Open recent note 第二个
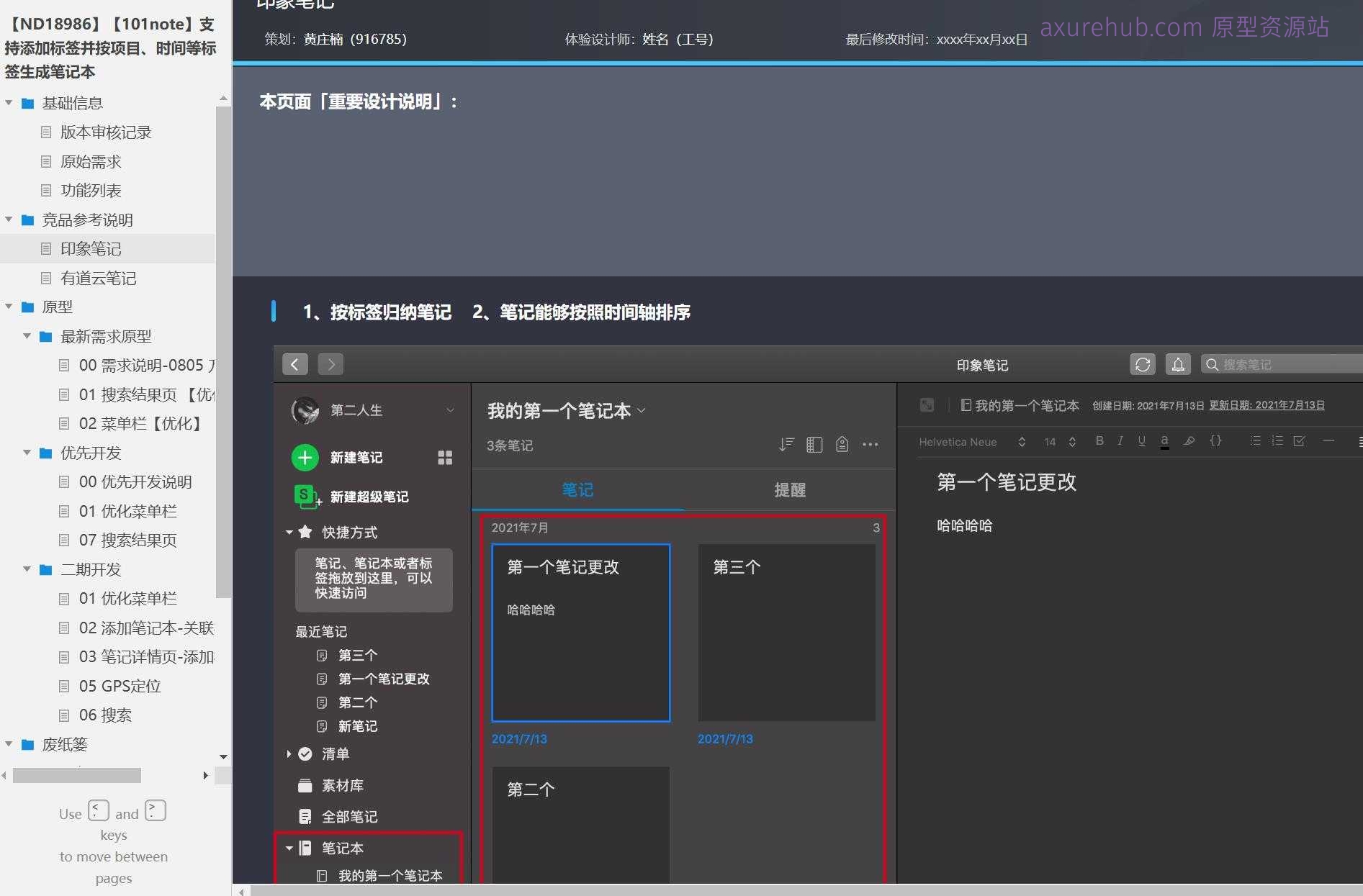This screenshot has width=1363, height=896. [358, 702]
